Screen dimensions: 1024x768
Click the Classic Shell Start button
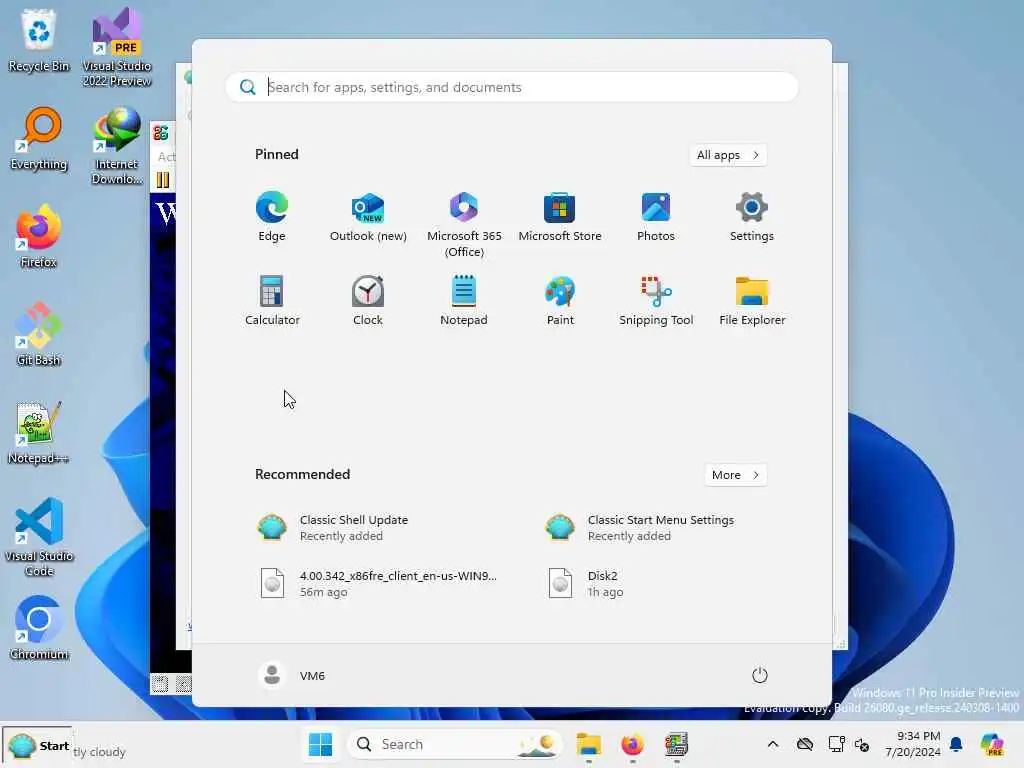[37, 745]
